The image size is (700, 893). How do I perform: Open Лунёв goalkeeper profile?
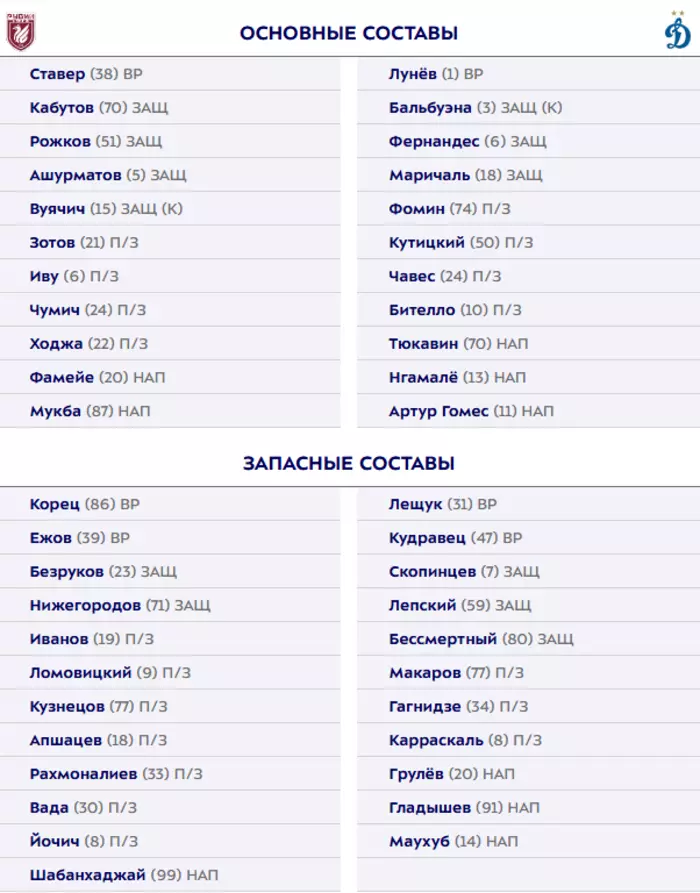pos(412,74)
